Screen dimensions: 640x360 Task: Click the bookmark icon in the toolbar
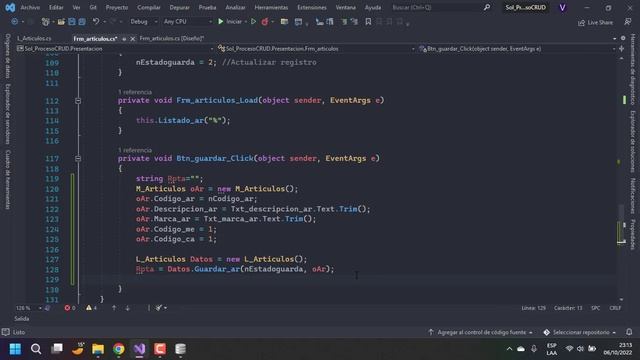[x=368, y=22]
